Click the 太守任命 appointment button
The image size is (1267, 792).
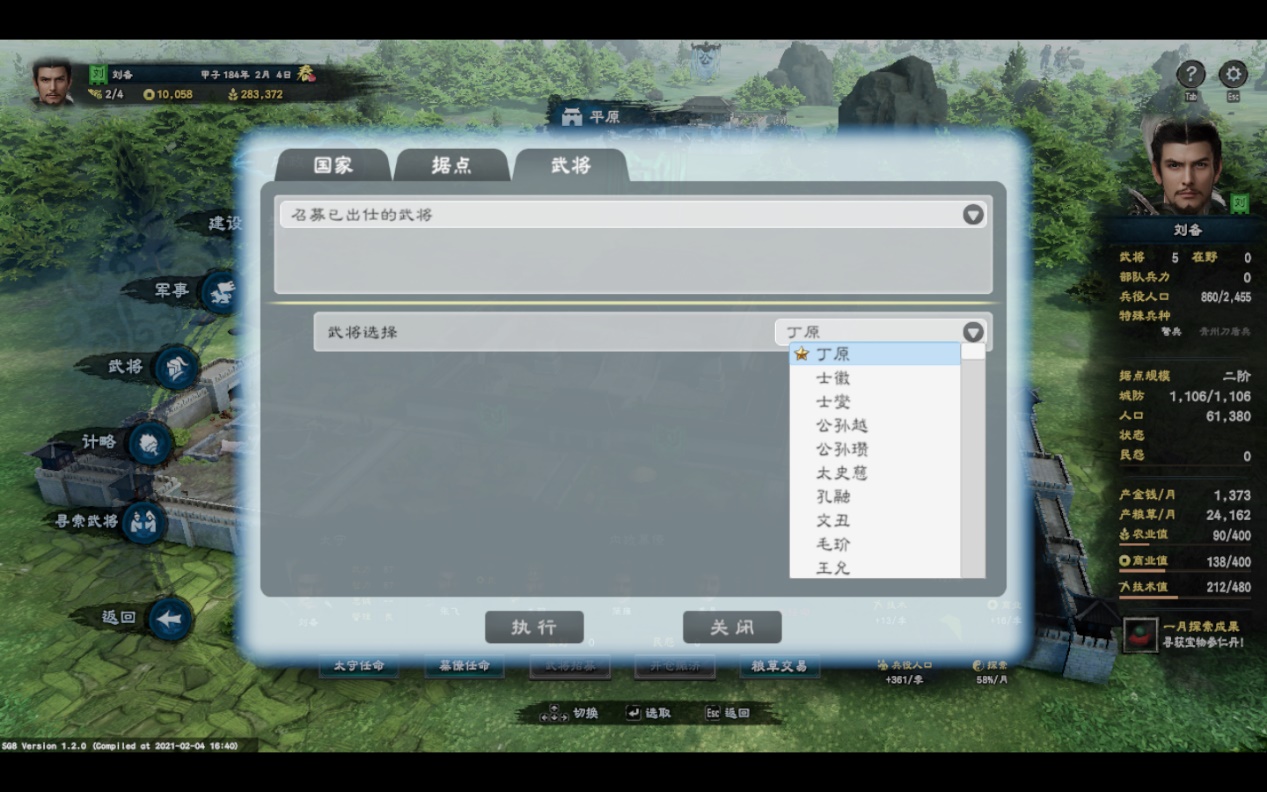click(359, 667)
